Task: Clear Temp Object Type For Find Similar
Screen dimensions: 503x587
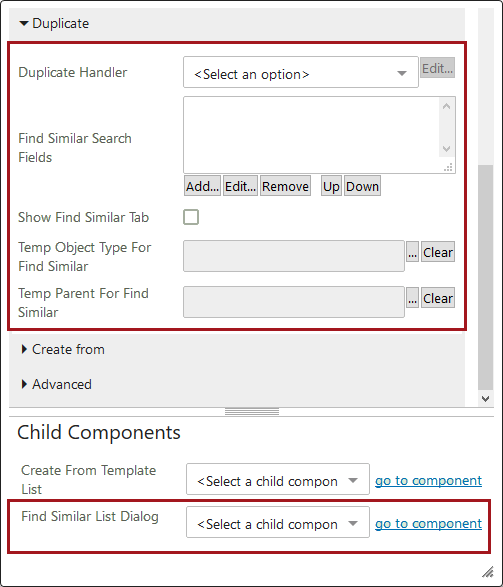Action: click(x=438, y=252)
